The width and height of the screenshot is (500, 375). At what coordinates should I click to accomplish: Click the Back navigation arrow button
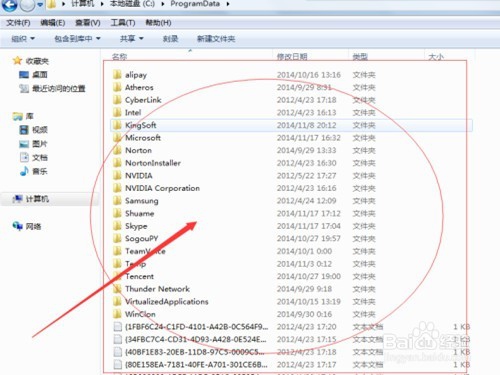(x=9, y=5)
